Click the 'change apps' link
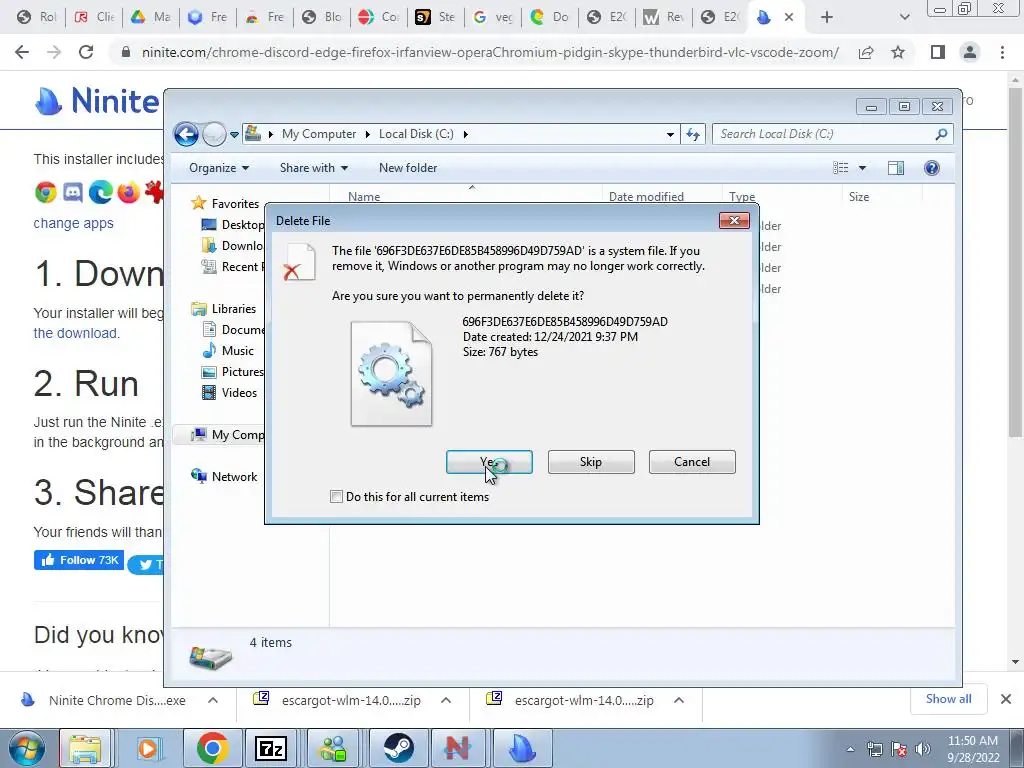The width and height of the screenshot is (1024, 768). 73,223
